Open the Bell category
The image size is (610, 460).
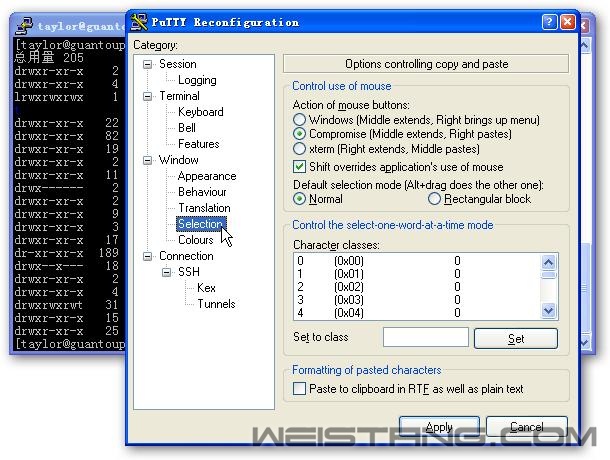pos(187,128)
